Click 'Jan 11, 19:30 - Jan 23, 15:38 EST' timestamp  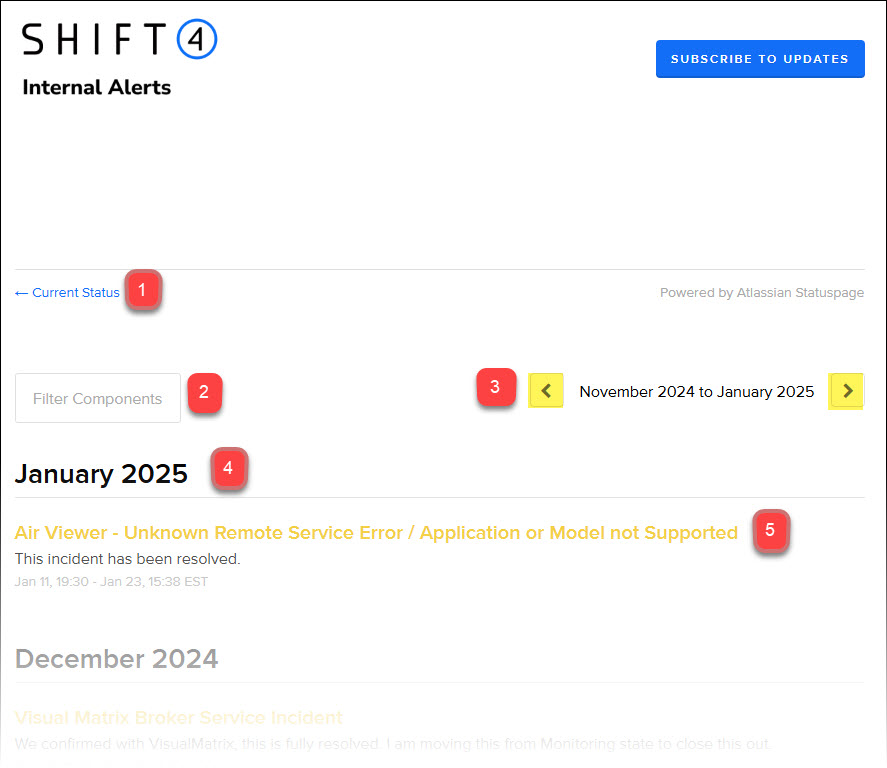tap(111, 581)
